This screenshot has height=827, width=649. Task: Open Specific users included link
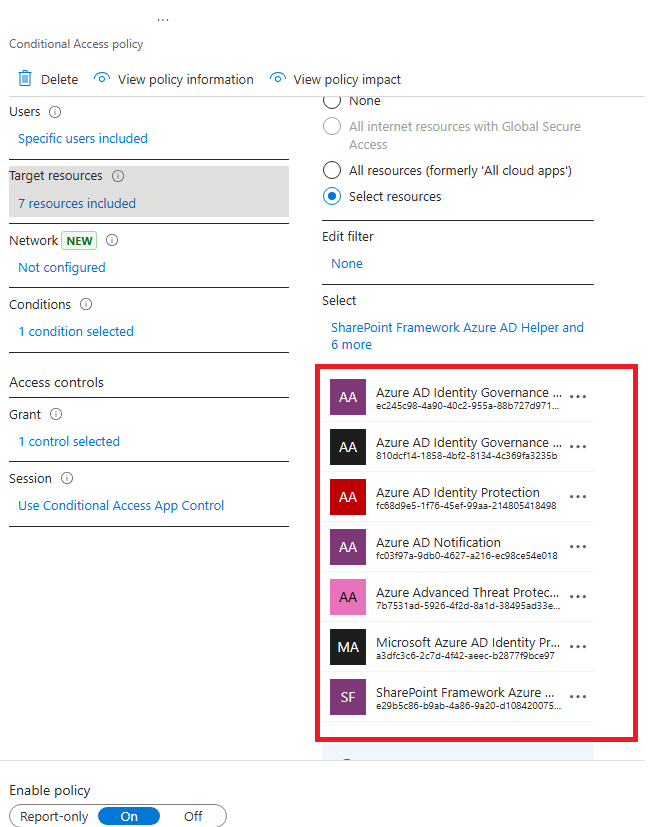(83, 138)
